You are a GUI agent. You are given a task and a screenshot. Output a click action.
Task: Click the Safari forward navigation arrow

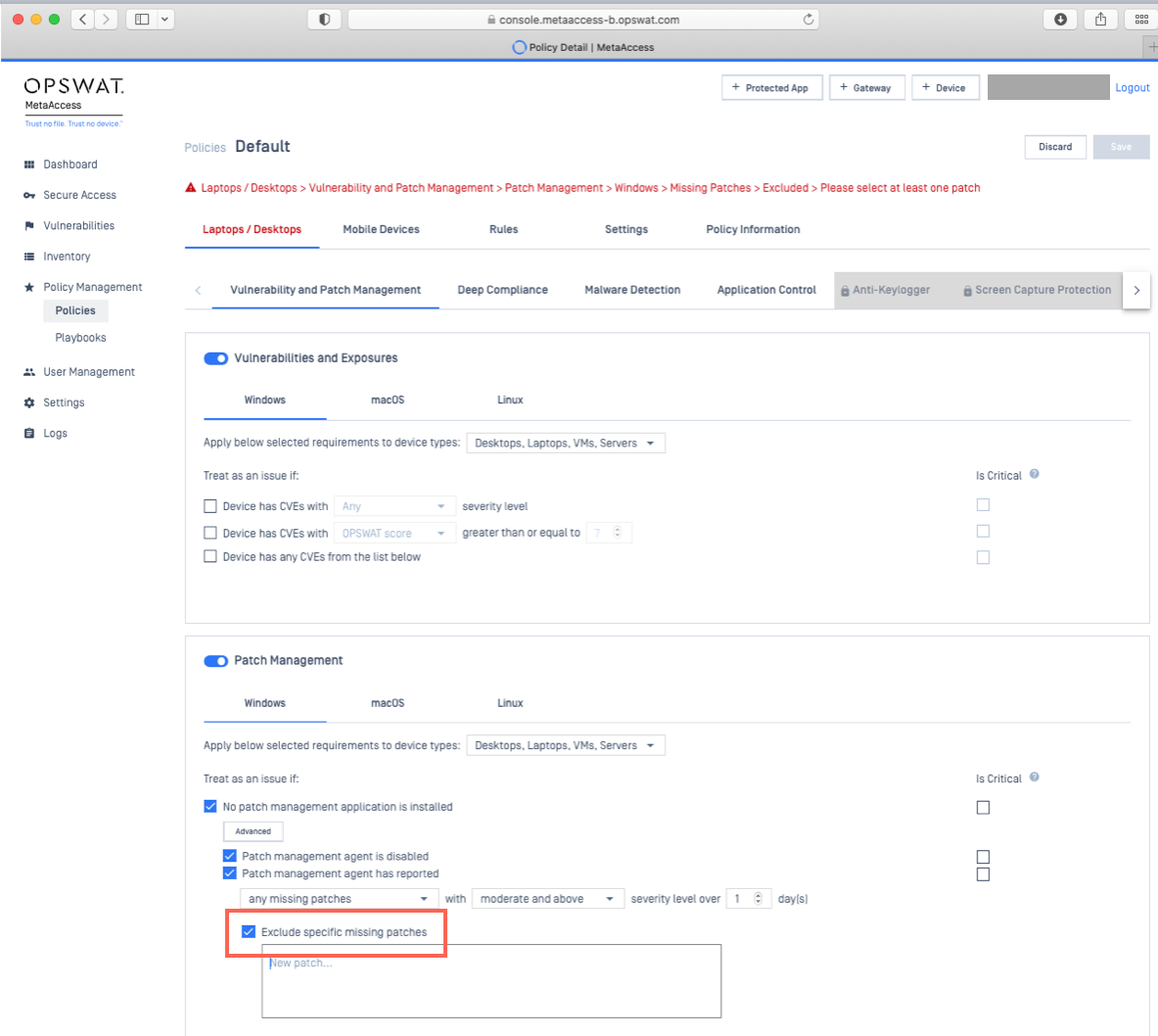click(107, 20)
